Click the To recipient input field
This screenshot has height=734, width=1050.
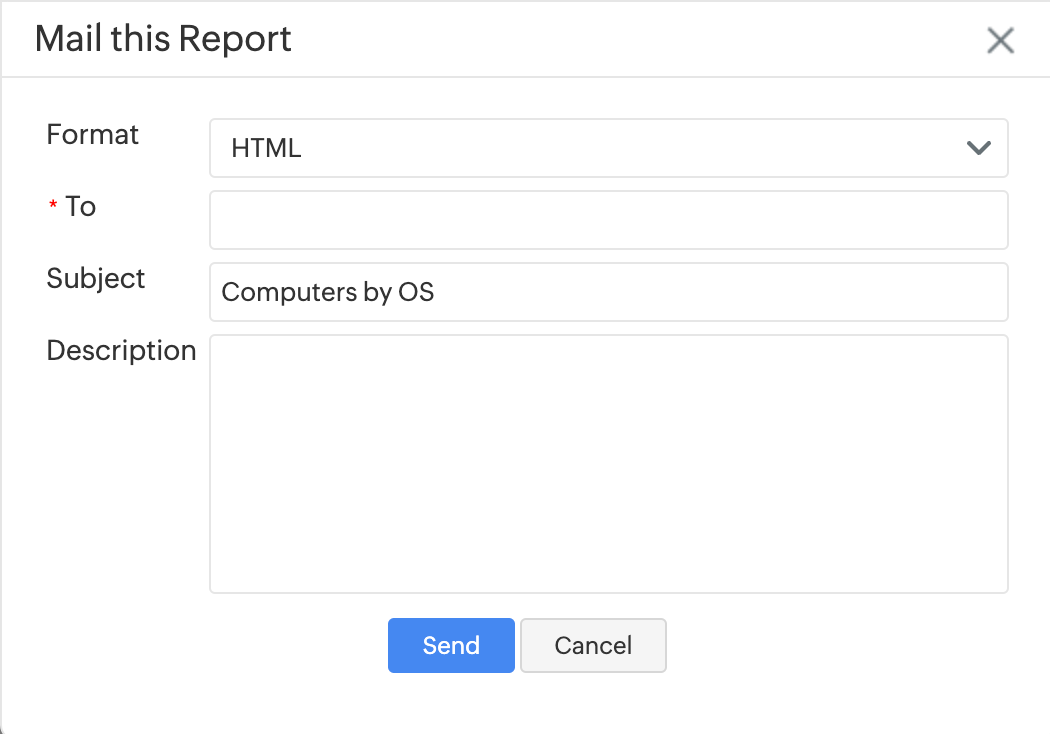[x=608, y=220]
